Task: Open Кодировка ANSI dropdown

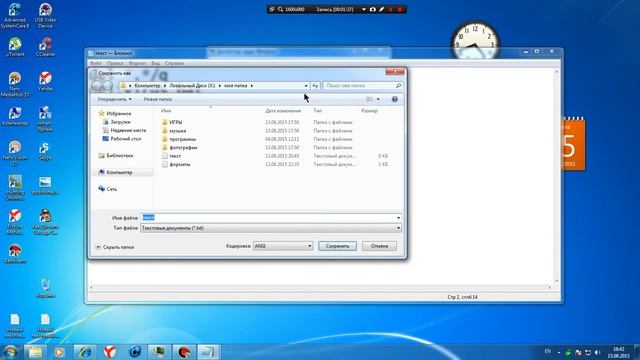Action: (282, 246)
